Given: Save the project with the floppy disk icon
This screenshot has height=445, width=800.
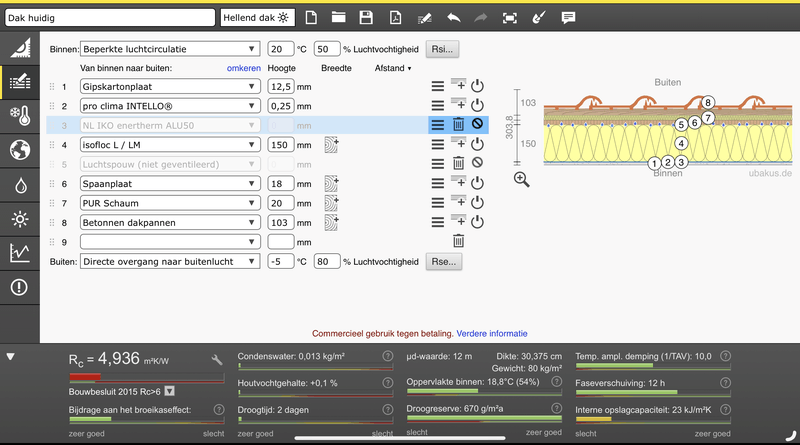Looking at the screenshot, I should click(366, 18).
